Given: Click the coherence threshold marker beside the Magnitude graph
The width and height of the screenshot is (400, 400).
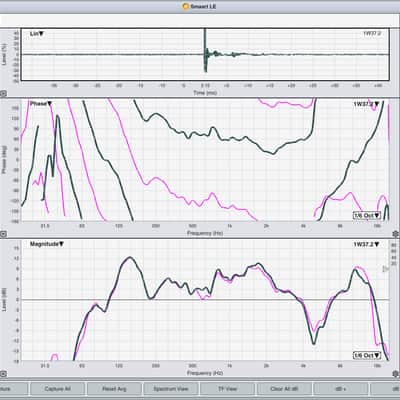Looking at the screenshot, I should click(385, 269).
